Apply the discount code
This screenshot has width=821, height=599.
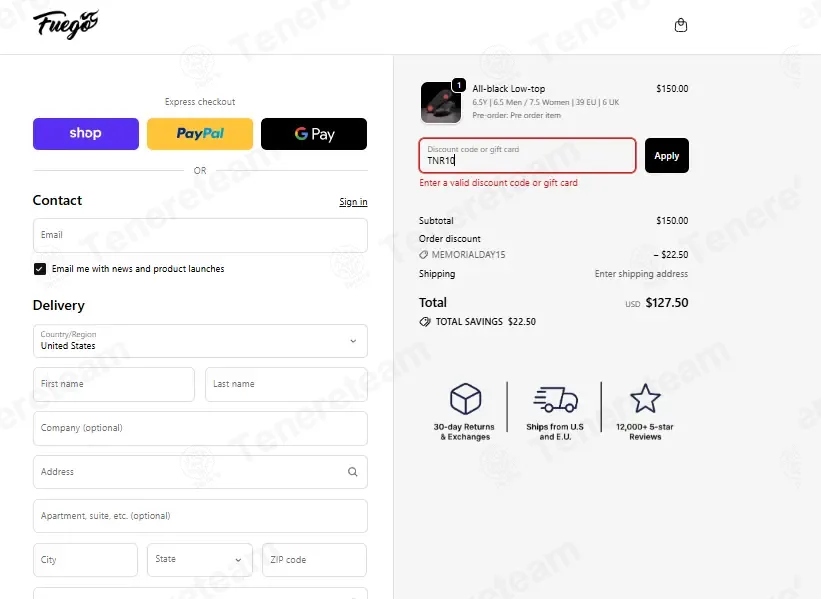point(667,156)
